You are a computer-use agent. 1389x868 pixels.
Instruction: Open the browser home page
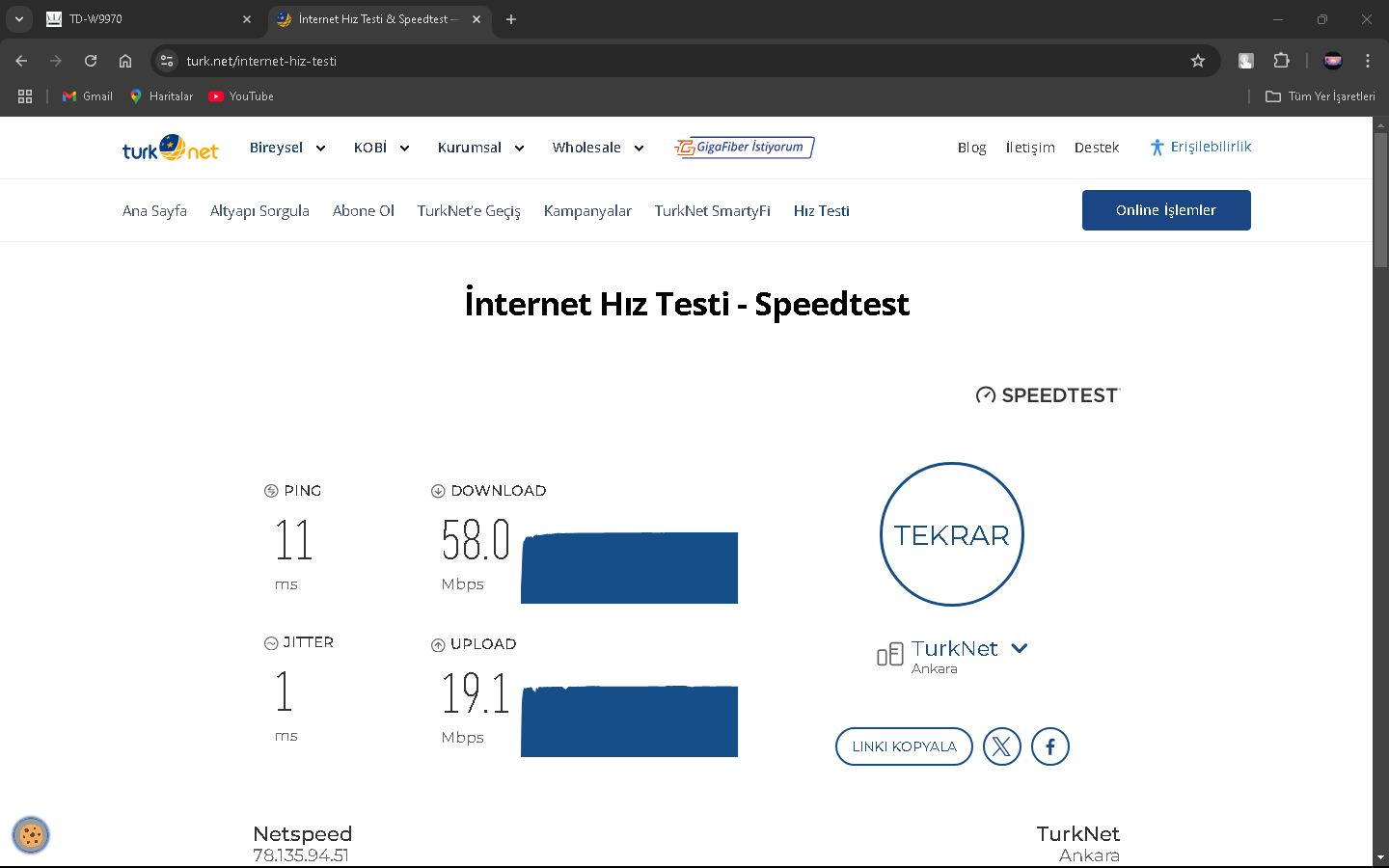[x=125, y=61]
